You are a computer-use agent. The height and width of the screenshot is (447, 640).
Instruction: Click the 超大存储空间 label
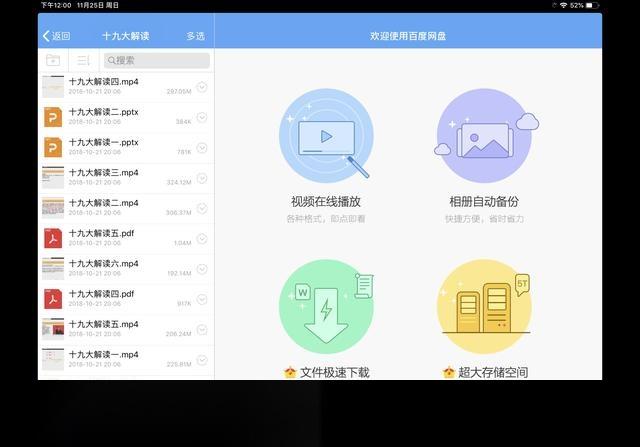tap(493, 372)
